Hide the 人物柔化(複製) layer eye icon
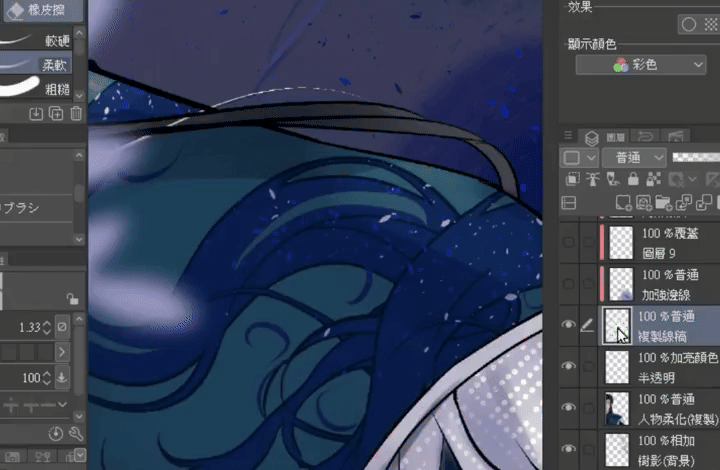Image resolution: width=720 pixels, height=470 pixels. 568,407
